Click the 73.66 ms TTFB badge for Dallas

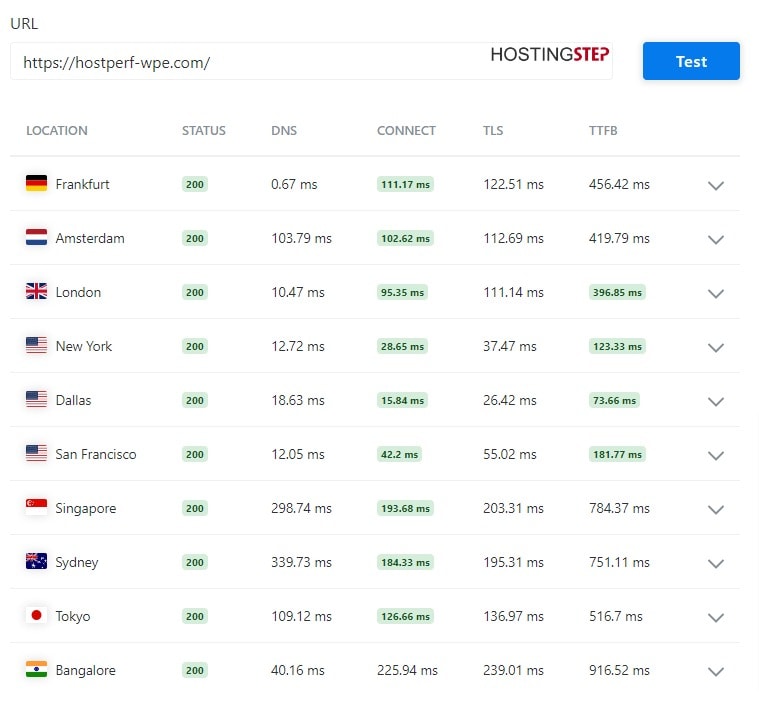pyautogui.click(x=614, y=400)
